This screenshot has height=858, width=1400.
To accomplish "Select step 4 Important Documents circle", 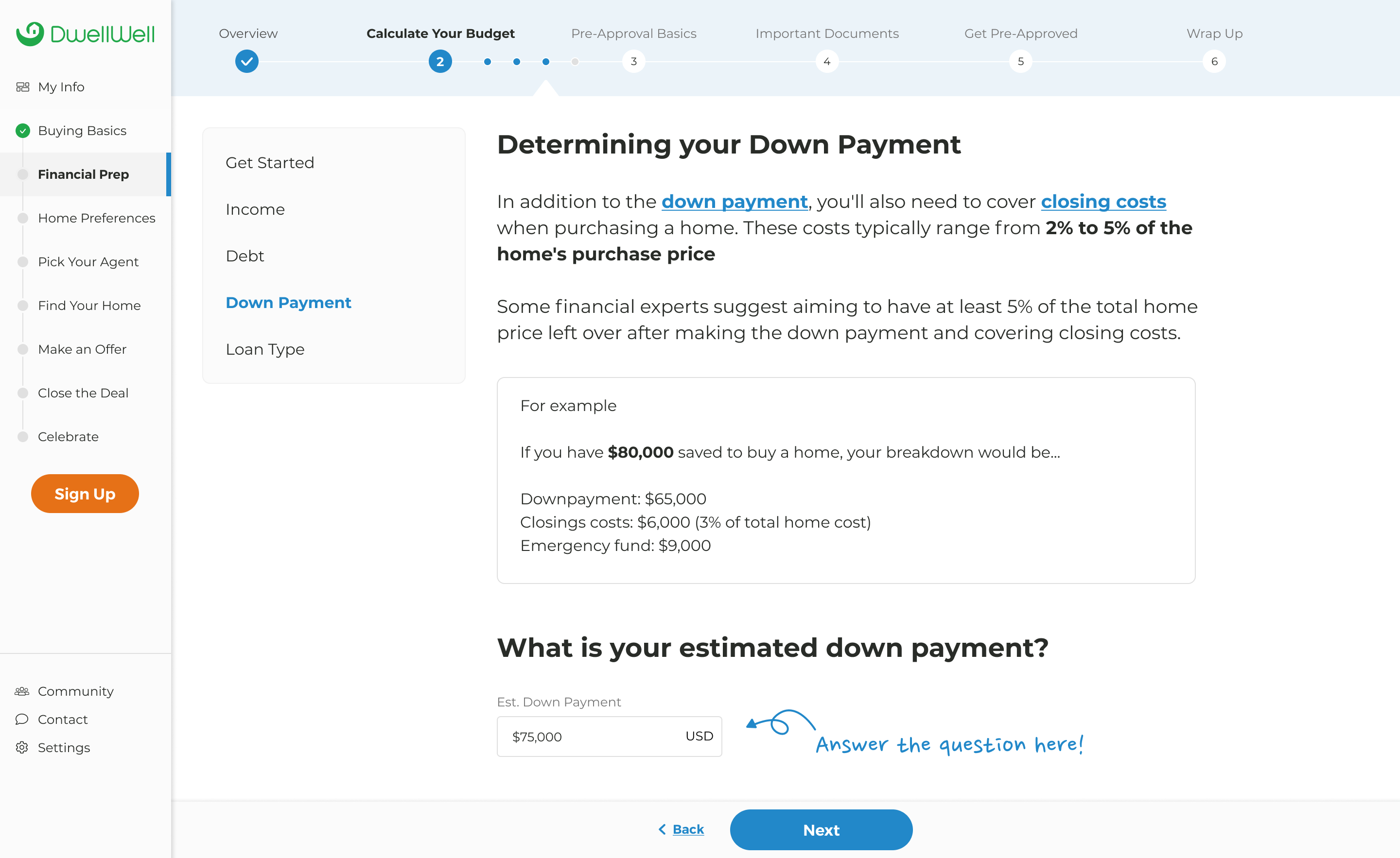I will [827, 61].
